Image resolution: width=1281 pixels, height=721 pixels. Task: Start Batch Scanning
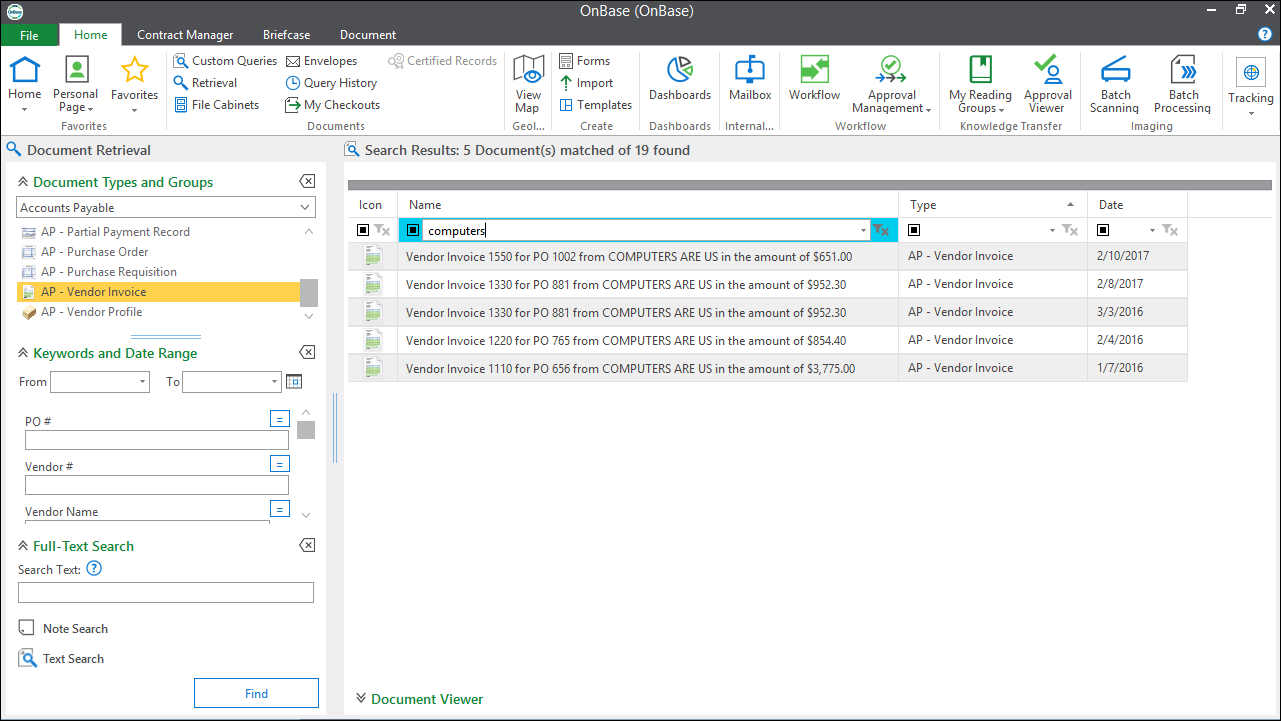pos(1114,84)
